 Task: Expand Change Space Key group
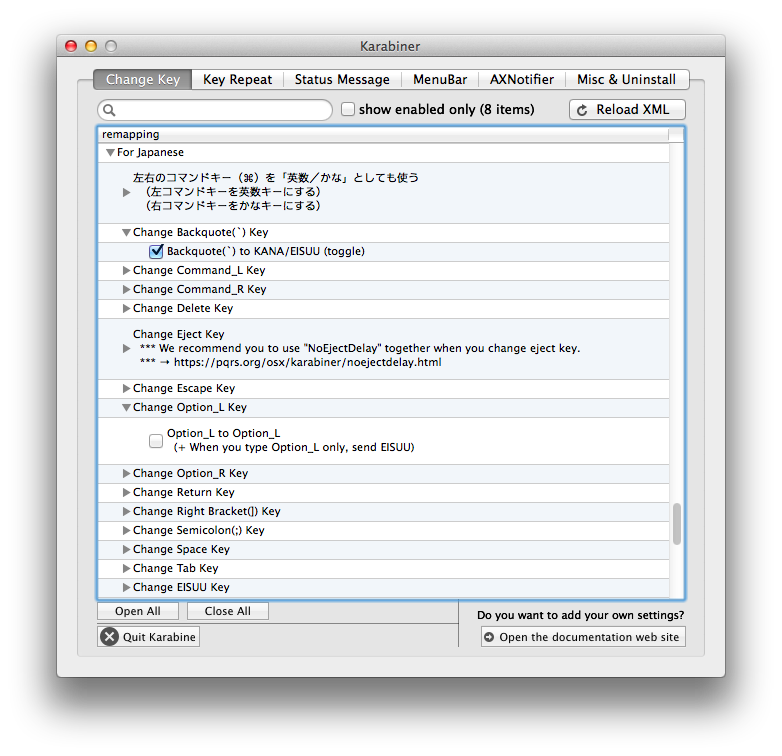click(x=127, y=549)
